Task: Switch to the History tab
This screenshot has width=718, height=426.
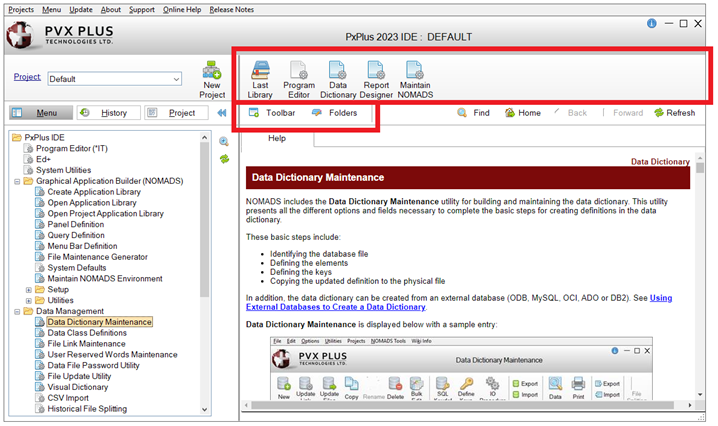Action: coord(105,113)
